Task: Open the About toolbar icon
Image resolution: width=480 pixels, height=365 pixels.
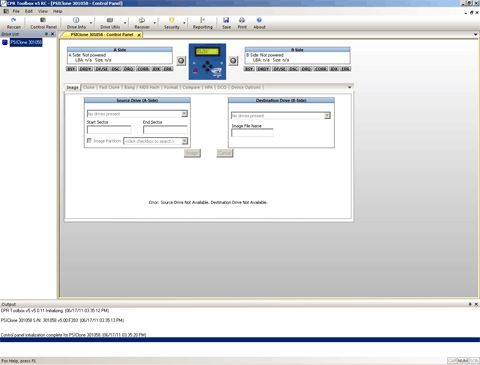Action: click(259, 20)
